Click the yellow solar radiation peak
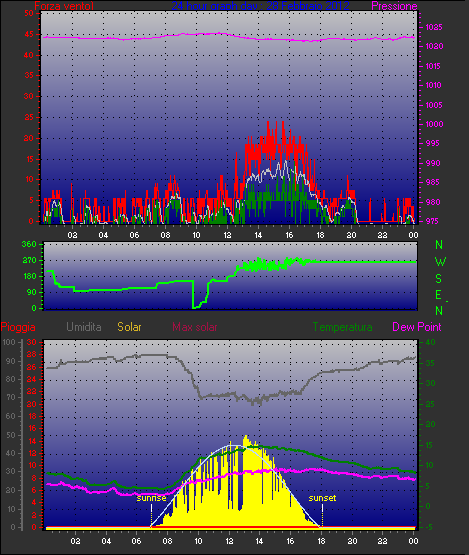469x555 pixels. click(245, 437)
